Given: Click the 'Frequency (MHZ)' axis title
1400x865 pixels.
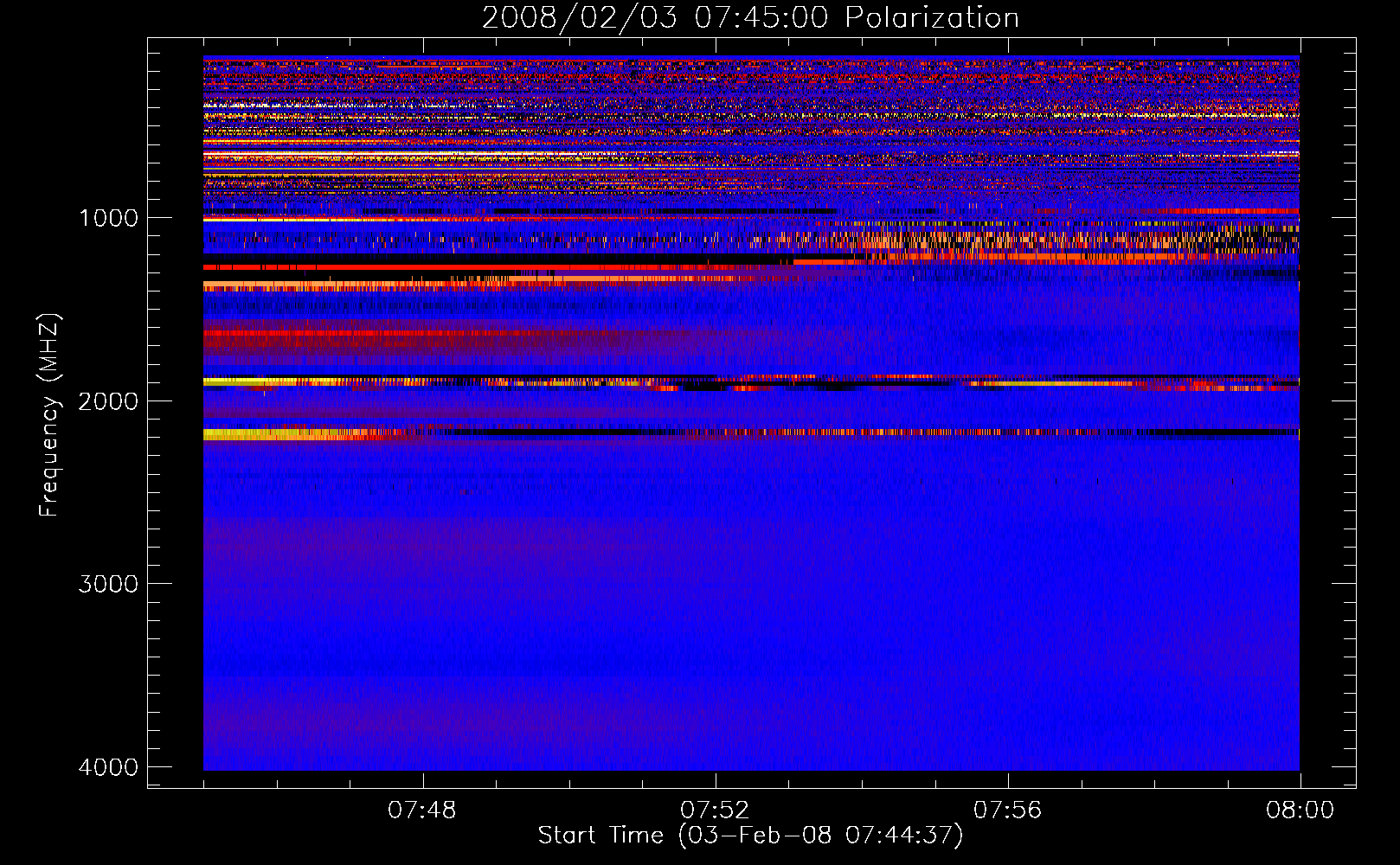Looking at the screenshot, I should (49, 415).
